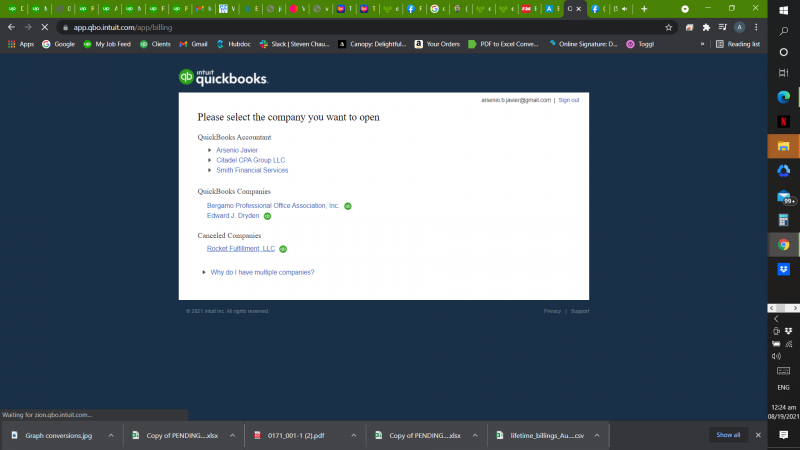
Task: Bookmark this page with star icon
Action: tap(668, 28)
